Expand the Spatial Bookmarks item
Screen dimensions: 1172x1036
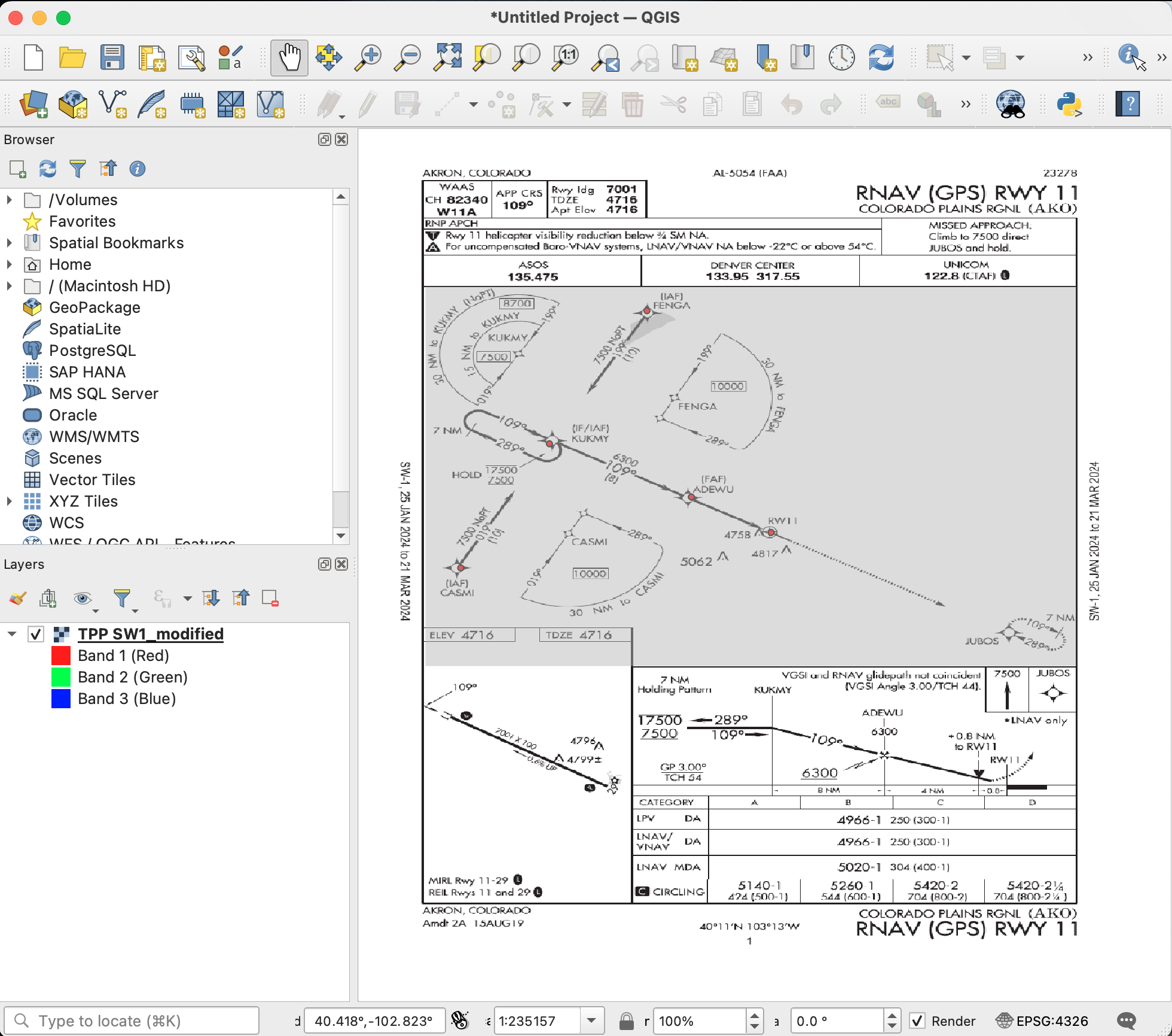click(x=10, y=243)
